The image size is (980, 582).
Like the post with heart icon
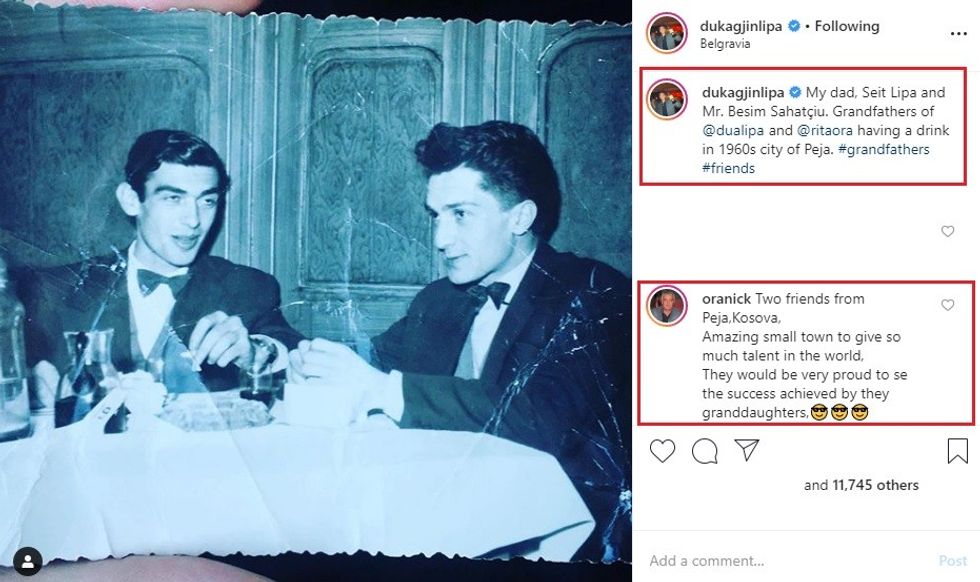[662, 451]
